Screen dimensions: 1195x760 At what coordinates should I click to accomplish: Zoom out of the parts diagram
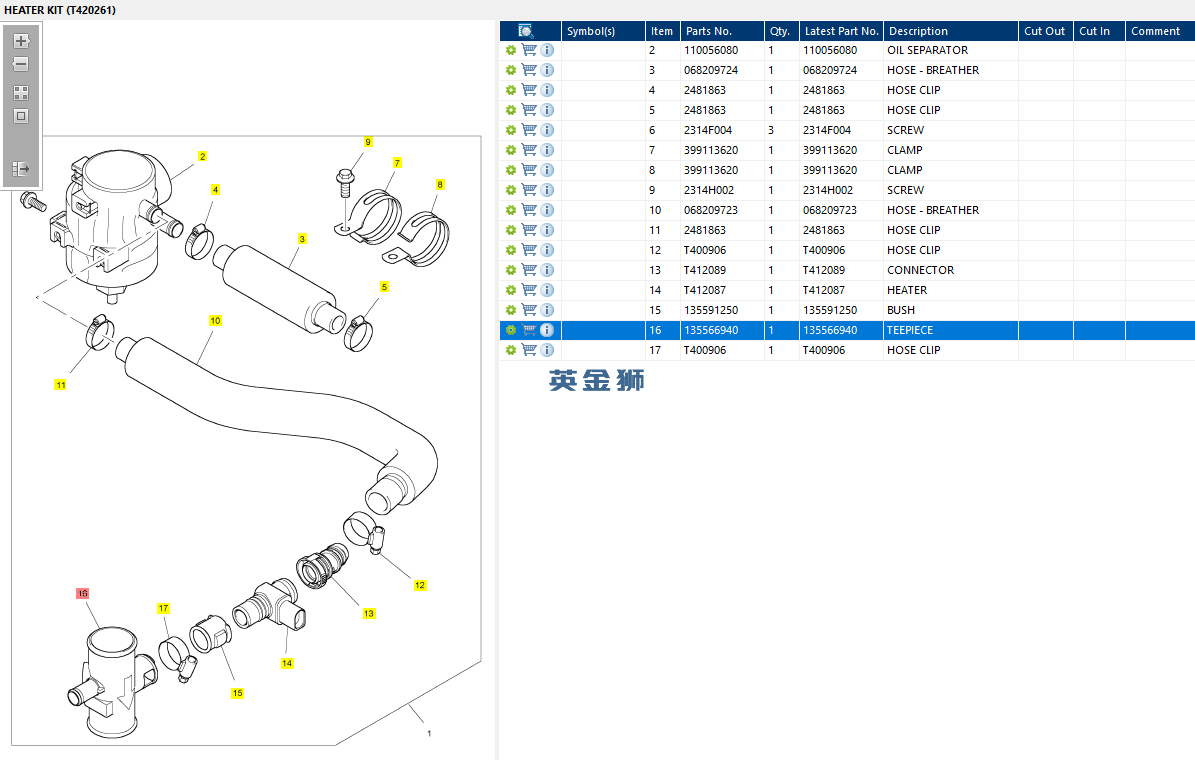click(21, 64)
